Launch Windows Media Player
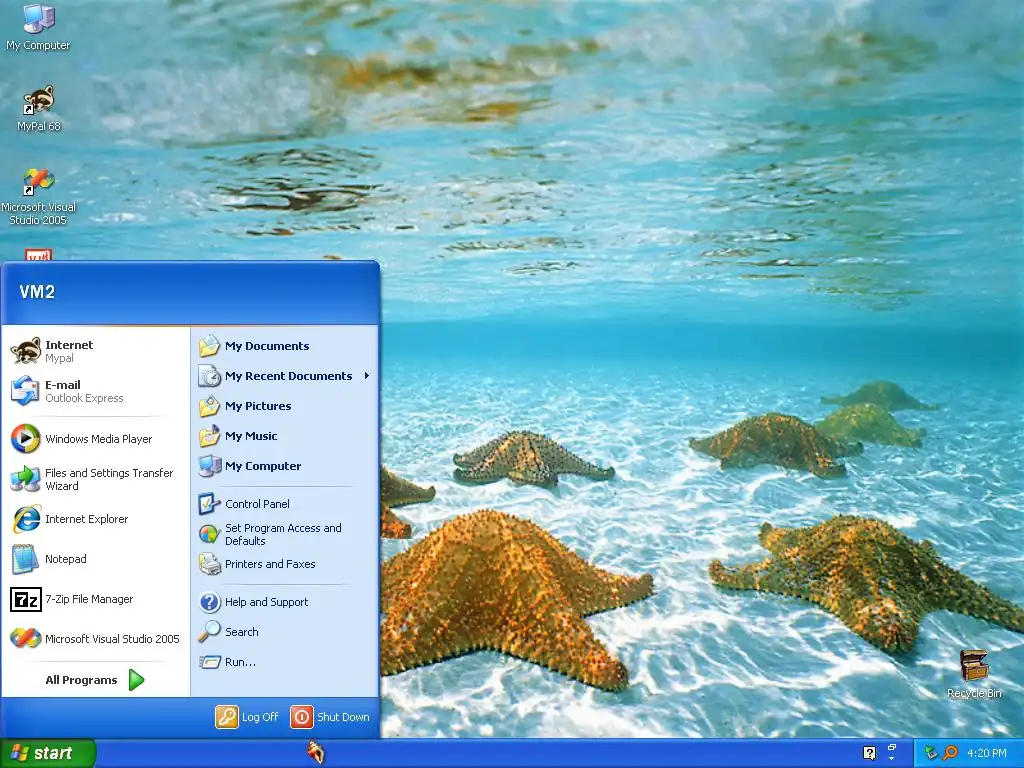Viewport: 1024px width, 768px height. tap(95, 439)
